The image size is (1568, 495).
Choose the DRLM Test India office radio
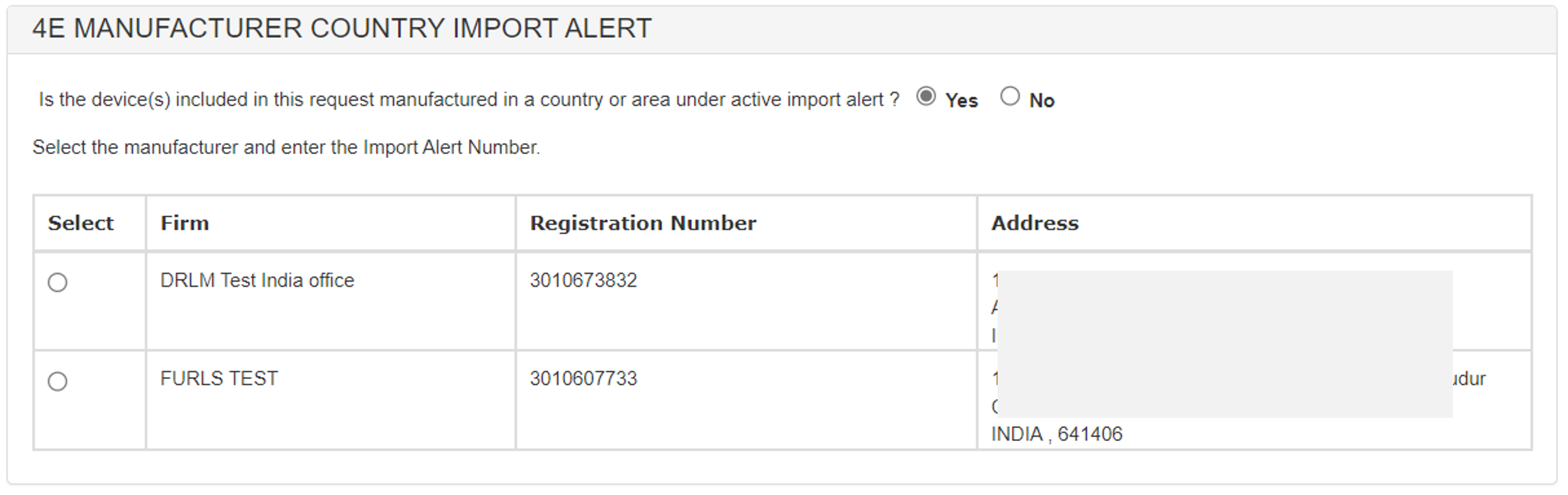point(58,282)
